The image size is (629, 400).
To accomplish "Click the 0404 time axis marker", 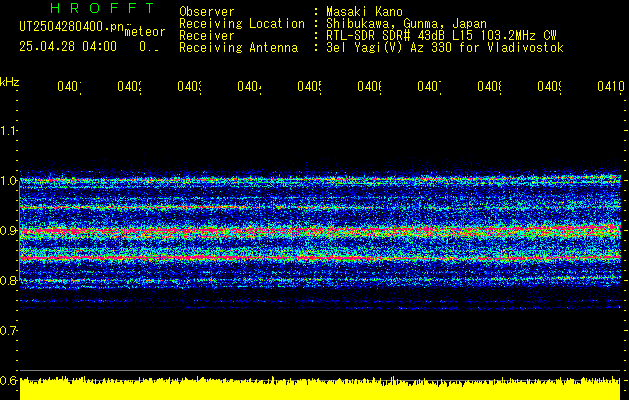I will point(249,86).
